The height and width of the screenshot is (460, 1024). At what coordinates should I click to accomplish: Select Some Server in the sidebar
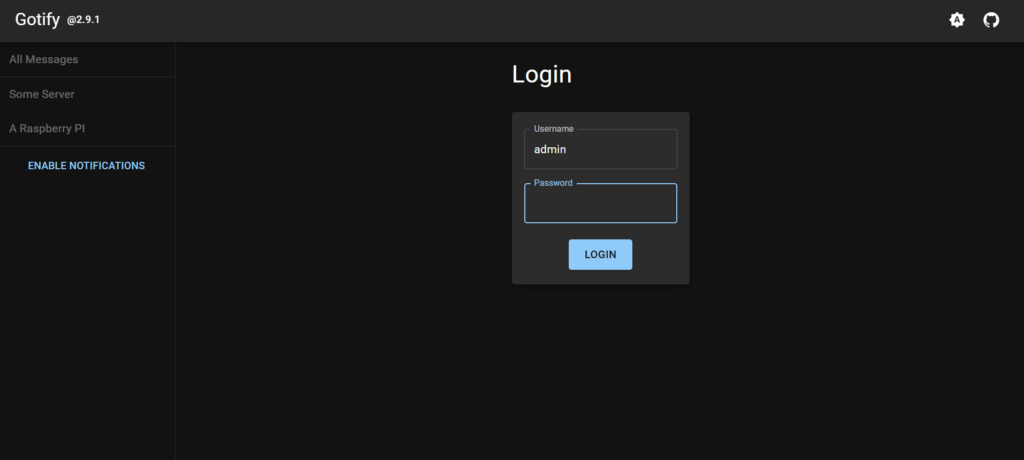pyautogui.click(x=88, y=94)
